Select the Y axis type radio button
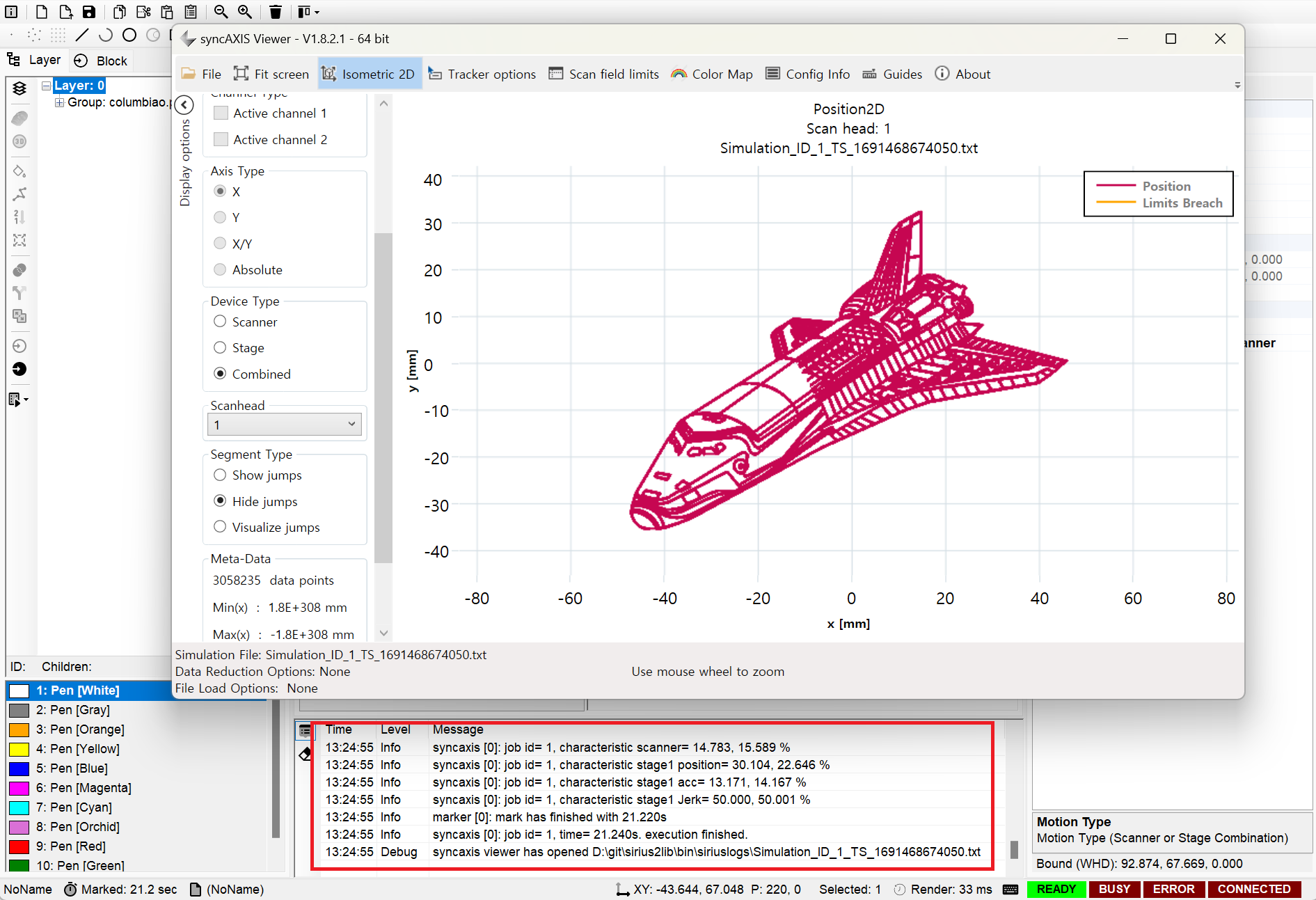 click(x=220, y=217)
